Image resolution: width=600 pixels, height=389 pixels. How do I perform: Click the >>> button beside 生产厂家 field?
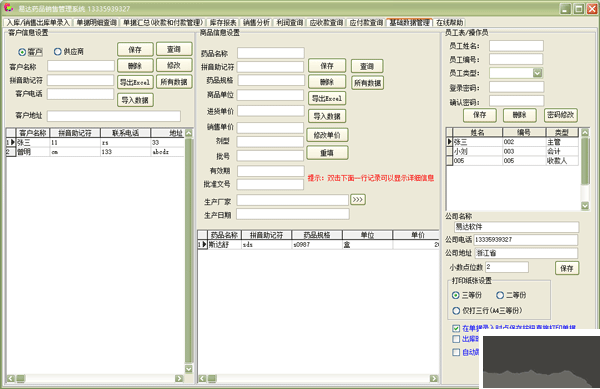(357, 200)
